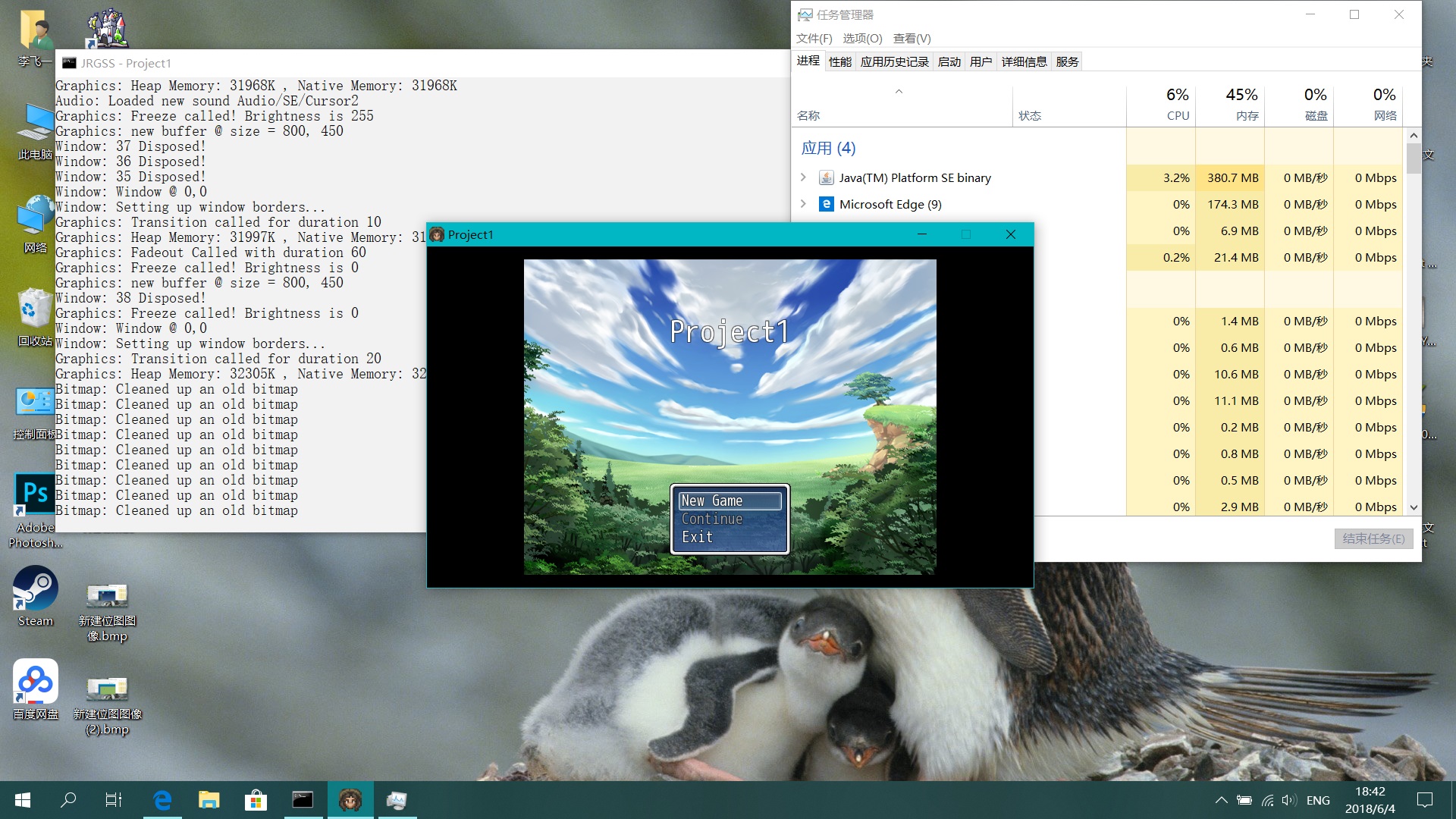Switch to the 详细信息 tab
1456x819 pixels.
(x=1025, y=61)
